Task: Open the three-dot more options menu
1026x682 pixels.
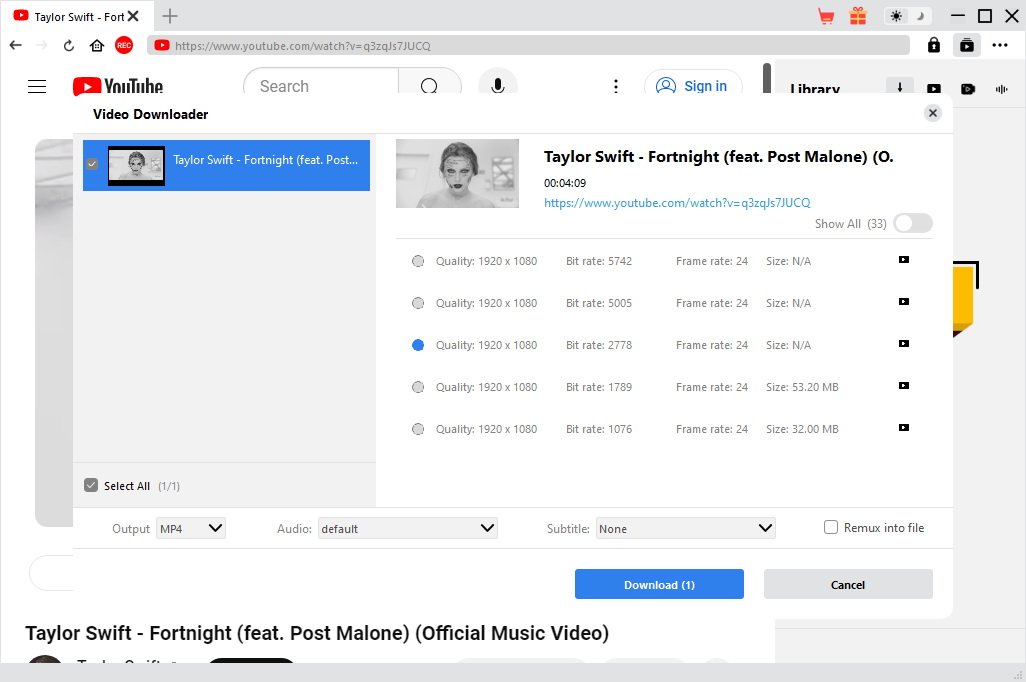Action: pyautogui.click(x=1000, y=45)
